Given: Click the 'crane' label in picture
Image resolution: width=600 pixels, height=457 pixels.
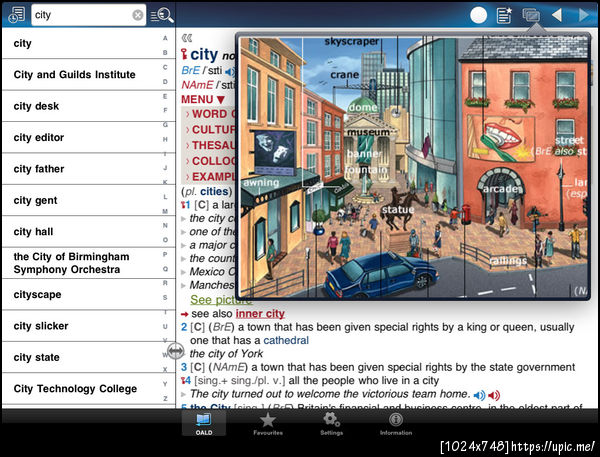Looking at the screenshot, I should (x=345, y=75).
